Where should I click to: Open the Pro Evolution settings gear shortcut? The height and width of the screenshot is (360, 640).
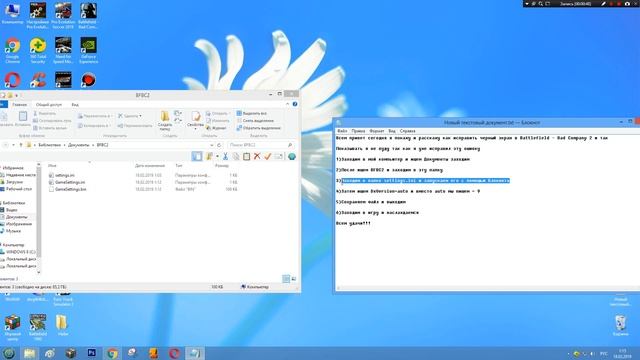click(x=38, y=15)
